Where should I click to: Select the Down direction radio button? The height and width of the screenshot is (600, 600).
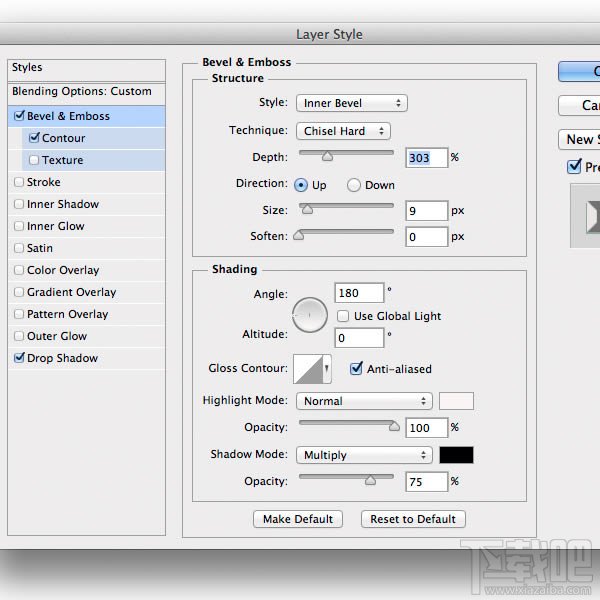[354, 185]
